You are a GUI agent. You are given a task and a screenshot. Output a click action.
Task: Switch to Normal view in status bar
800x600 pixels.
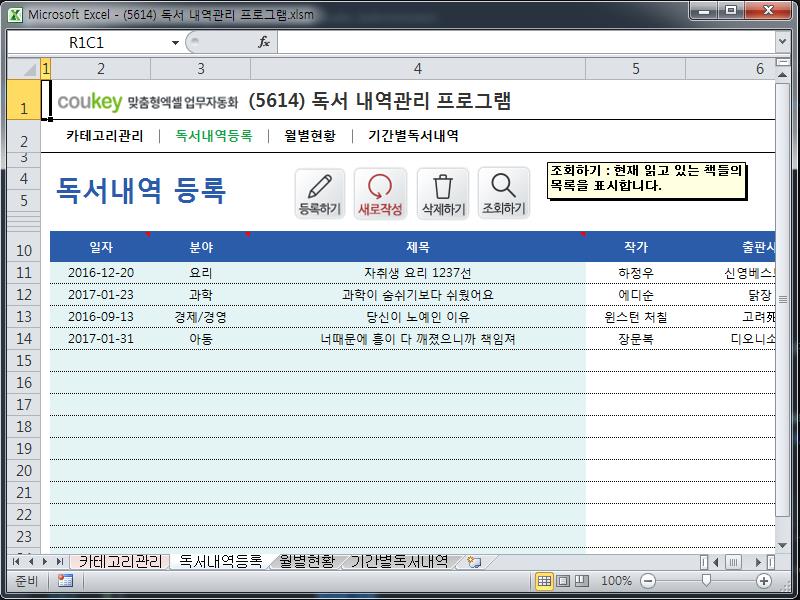click(544, 581)
